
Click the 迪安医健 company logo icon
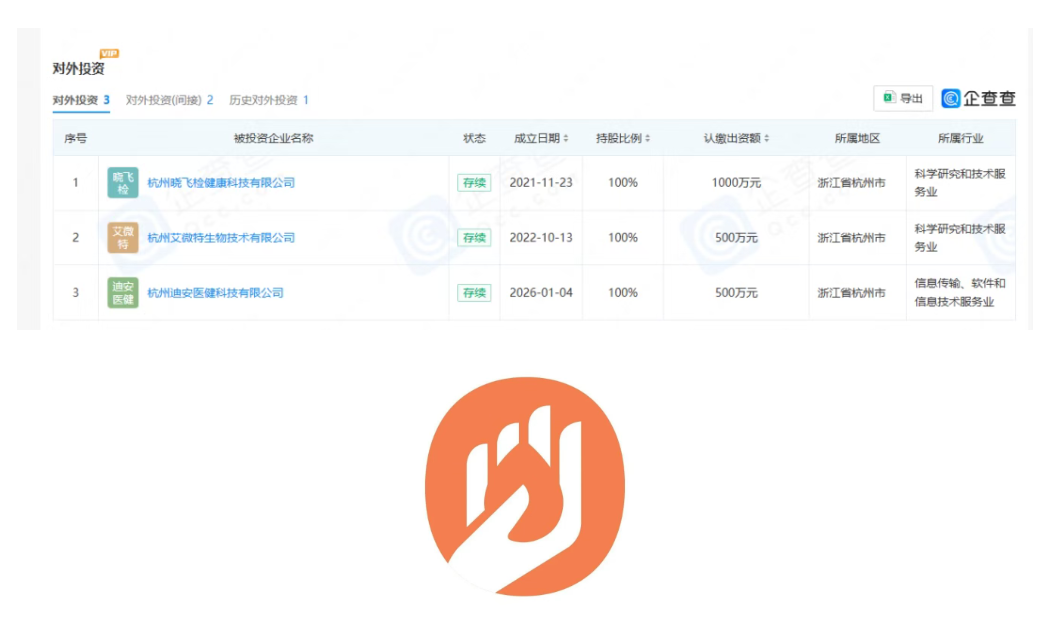coord(123,293)
